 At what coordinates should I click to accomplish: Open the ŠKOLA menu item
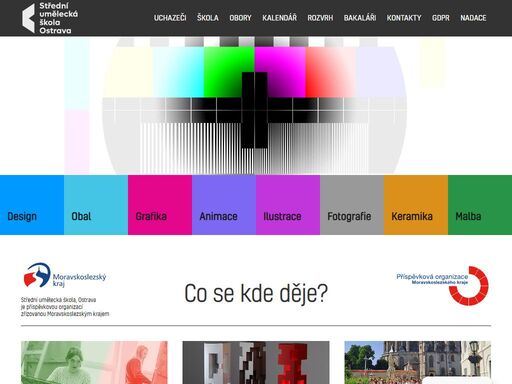(x=208, y=18)
